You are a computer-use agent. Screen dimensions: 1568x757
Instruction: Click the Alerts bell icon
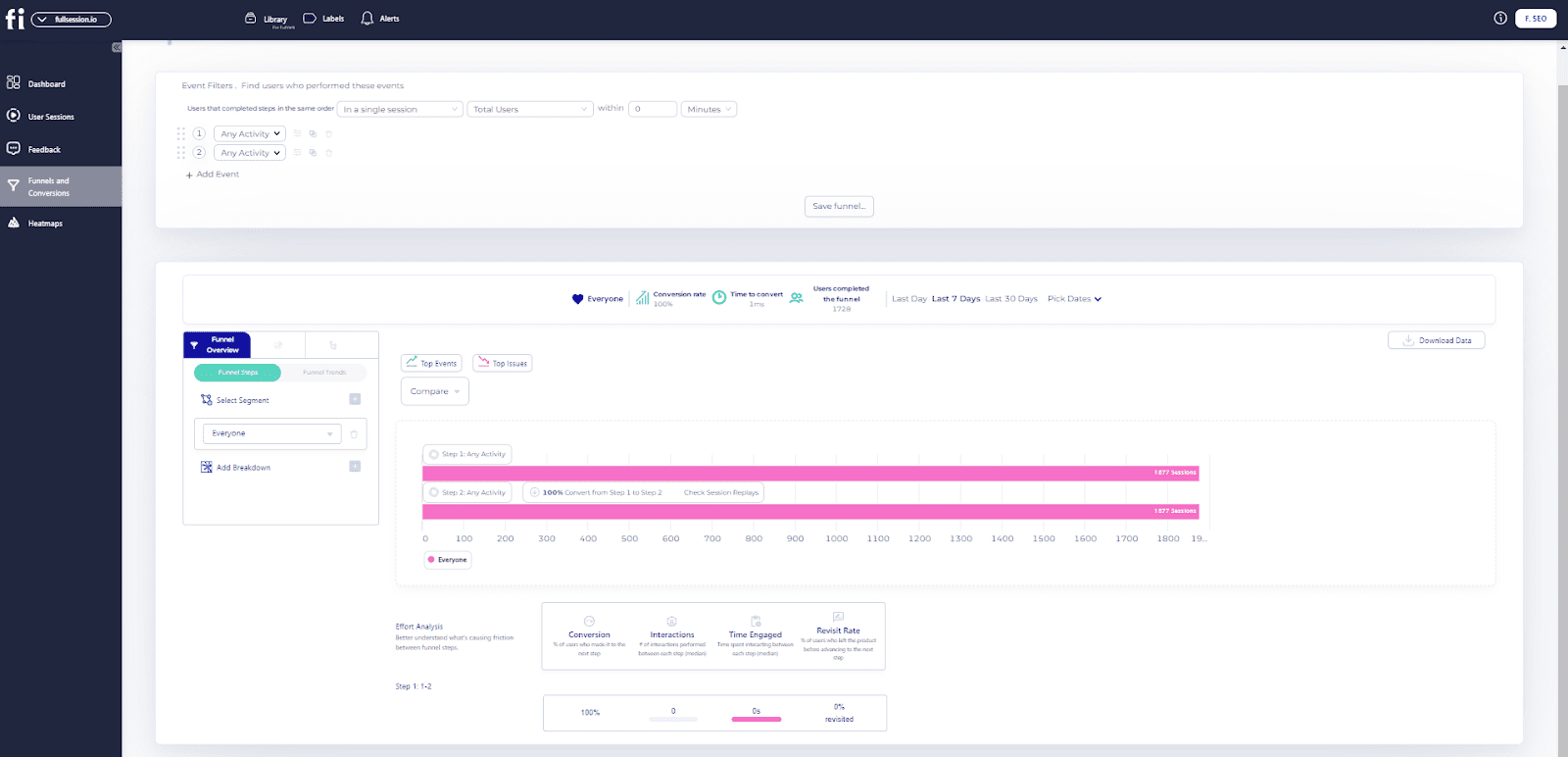tap(367, 19)
